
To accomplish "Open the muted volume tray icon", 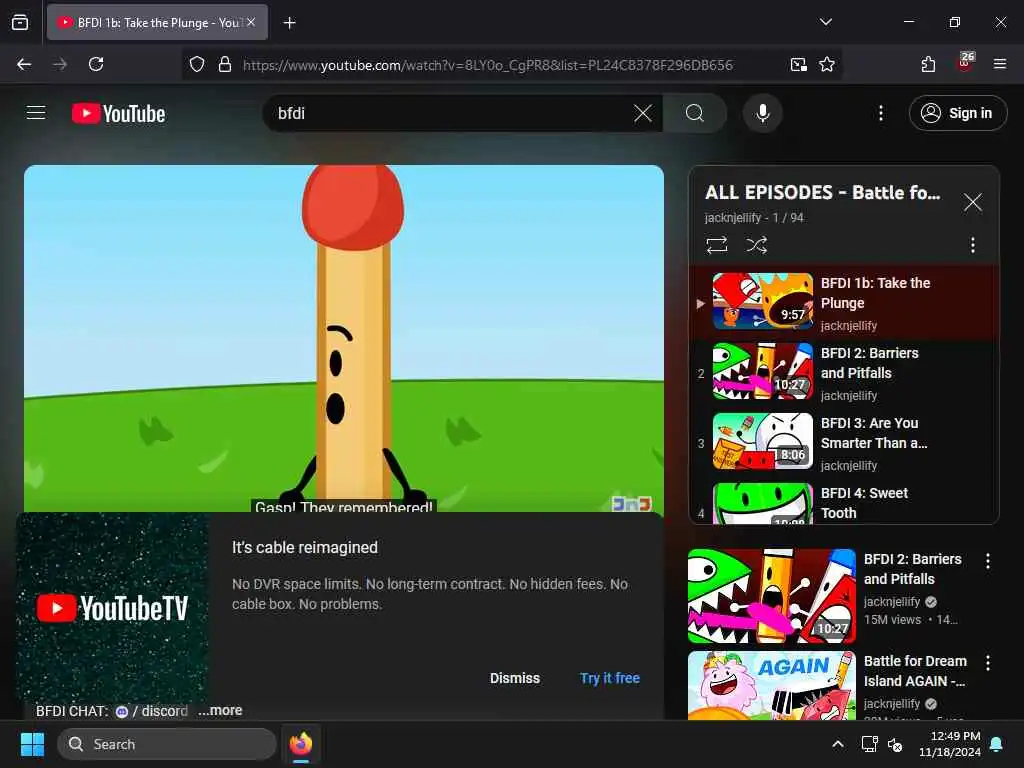I will [x=895, y=744].
